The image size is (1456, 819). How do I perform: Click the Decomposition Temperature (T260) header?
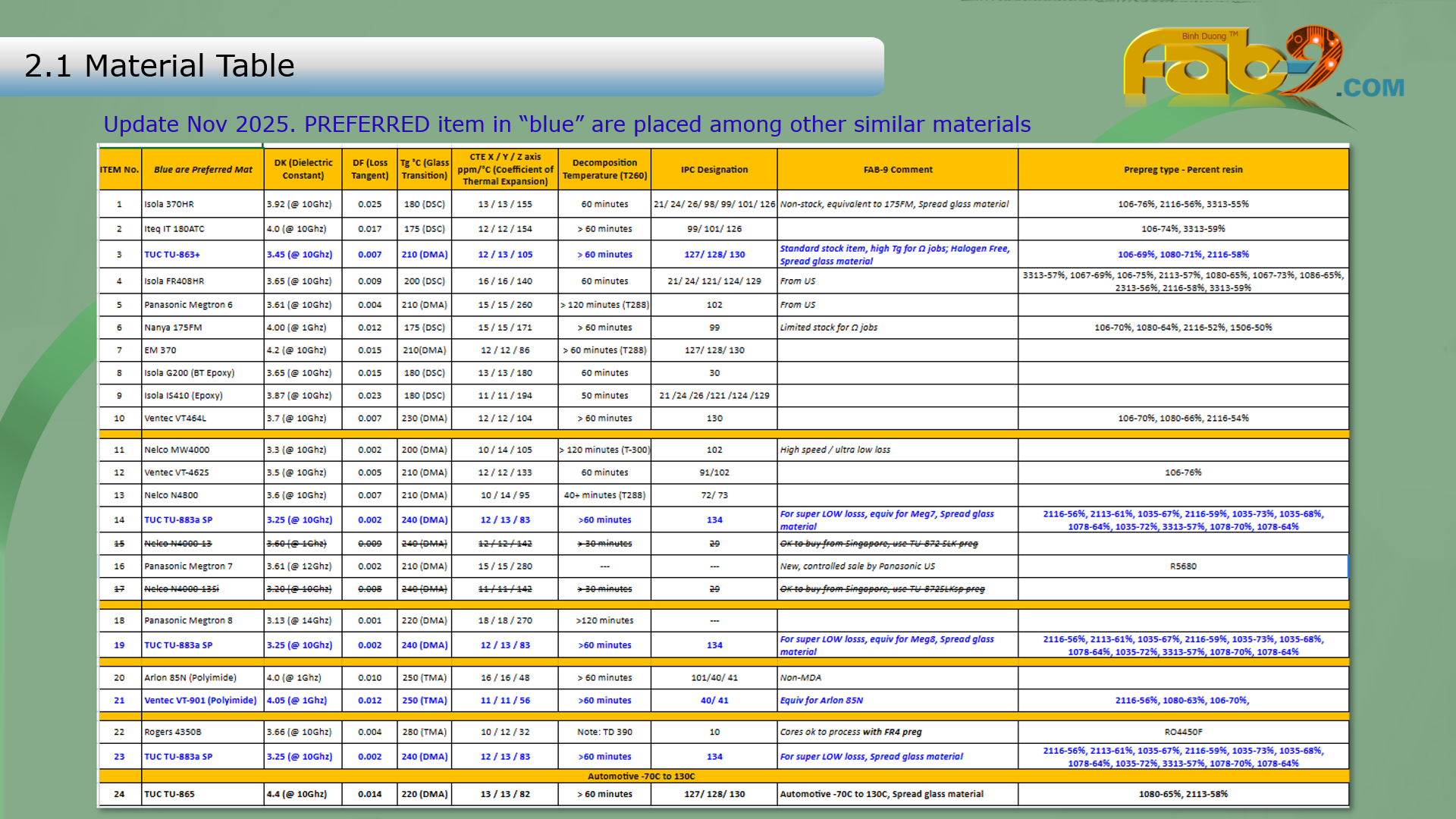604,169
